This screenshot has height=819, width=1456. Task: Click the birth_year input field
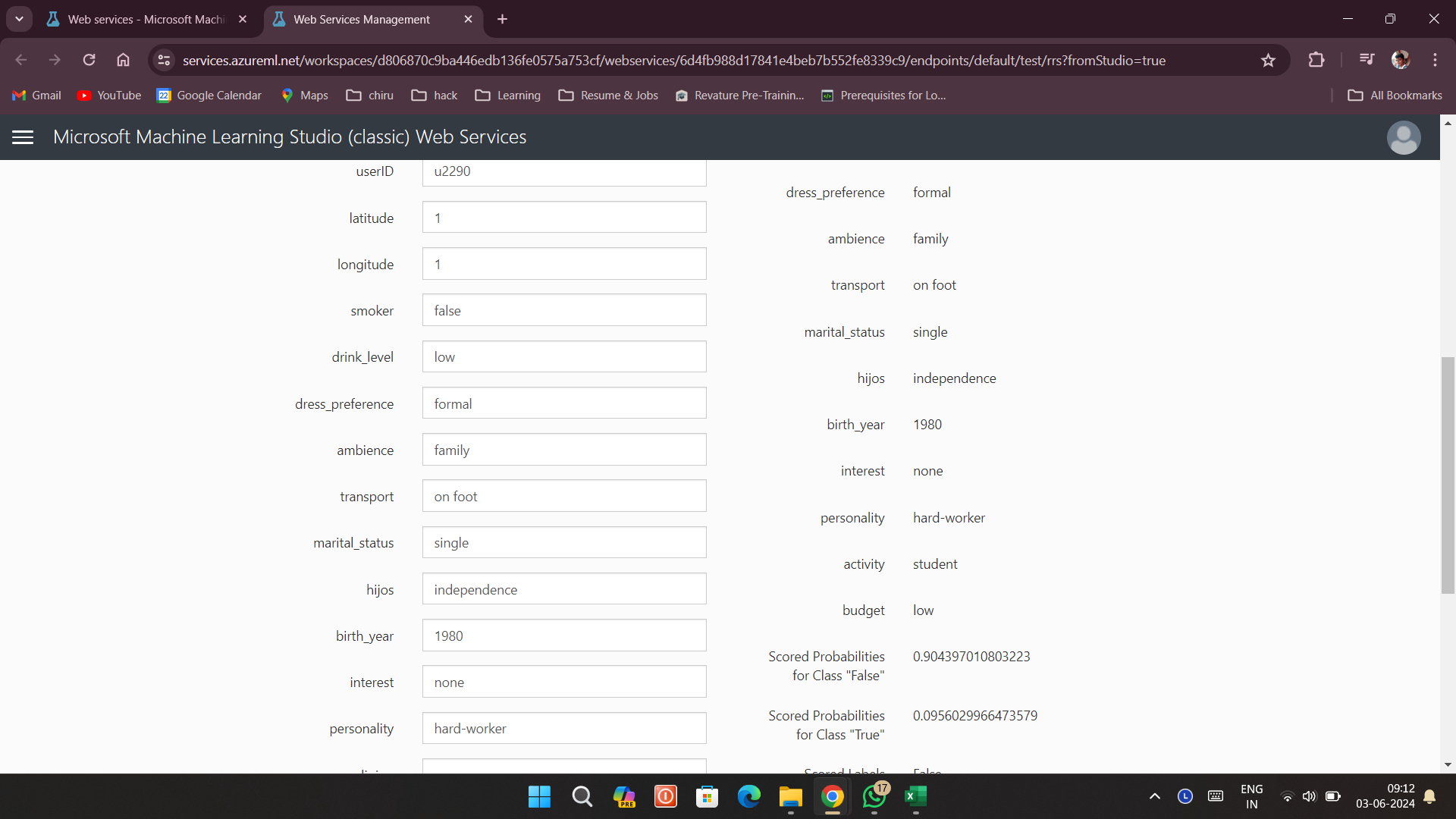pyautogui.click(x=564, y=635)
